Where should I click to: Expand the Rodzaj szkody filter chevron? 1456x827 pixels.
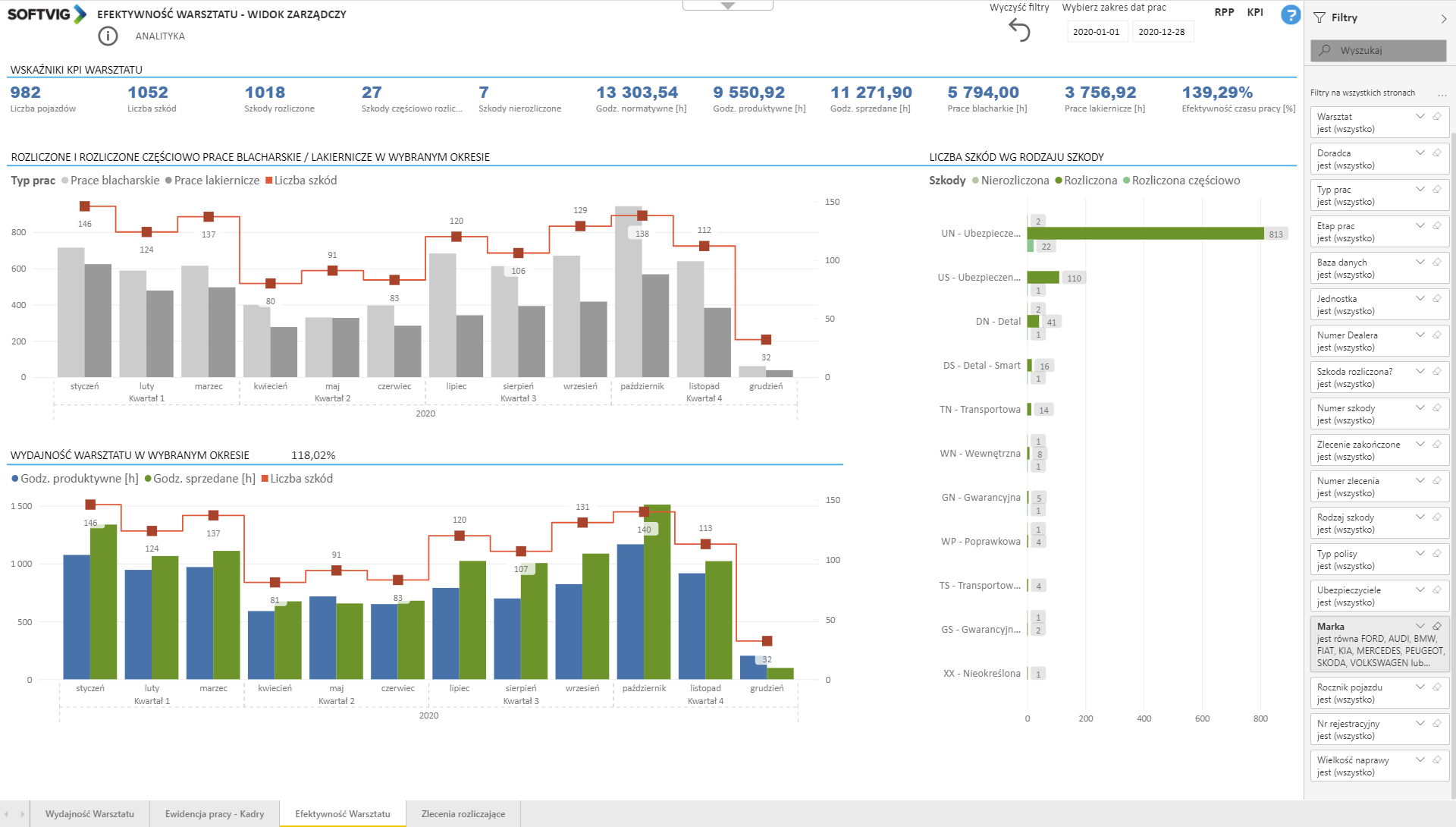coord(1420,517)
